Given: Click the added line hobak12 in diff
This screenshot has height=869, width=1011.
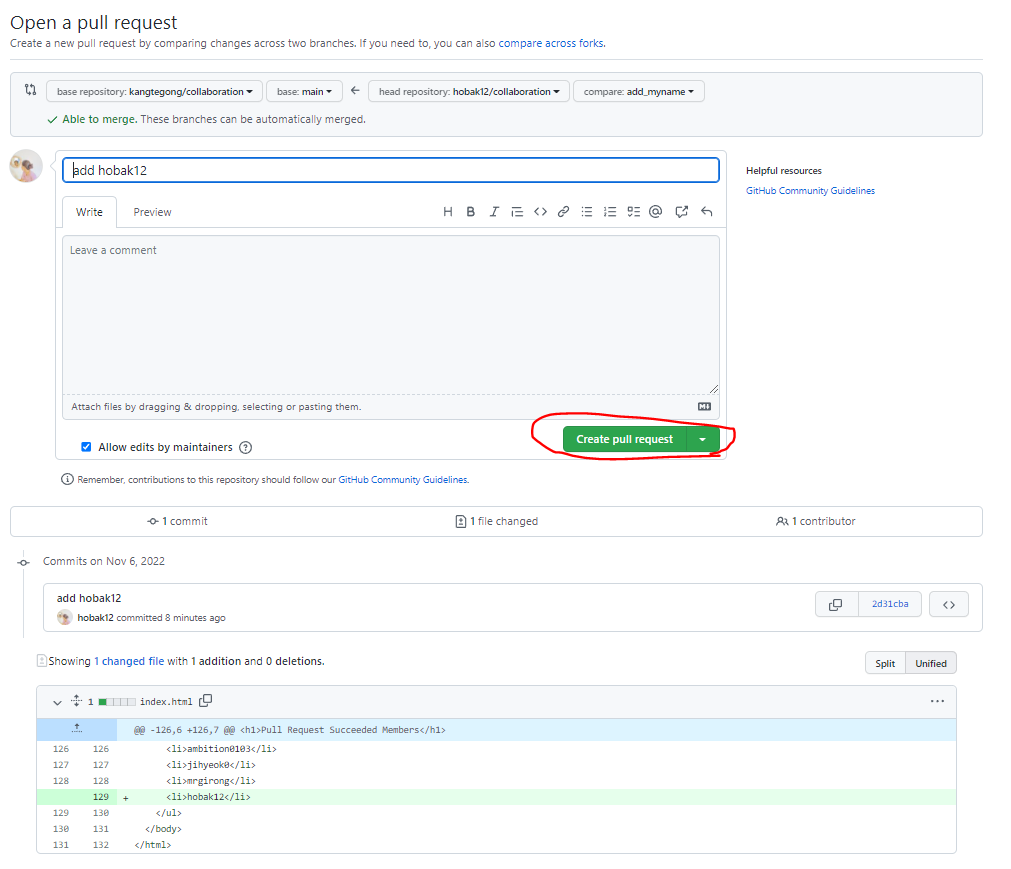Looking at the screenshot, I should click(x=496, y=797).
